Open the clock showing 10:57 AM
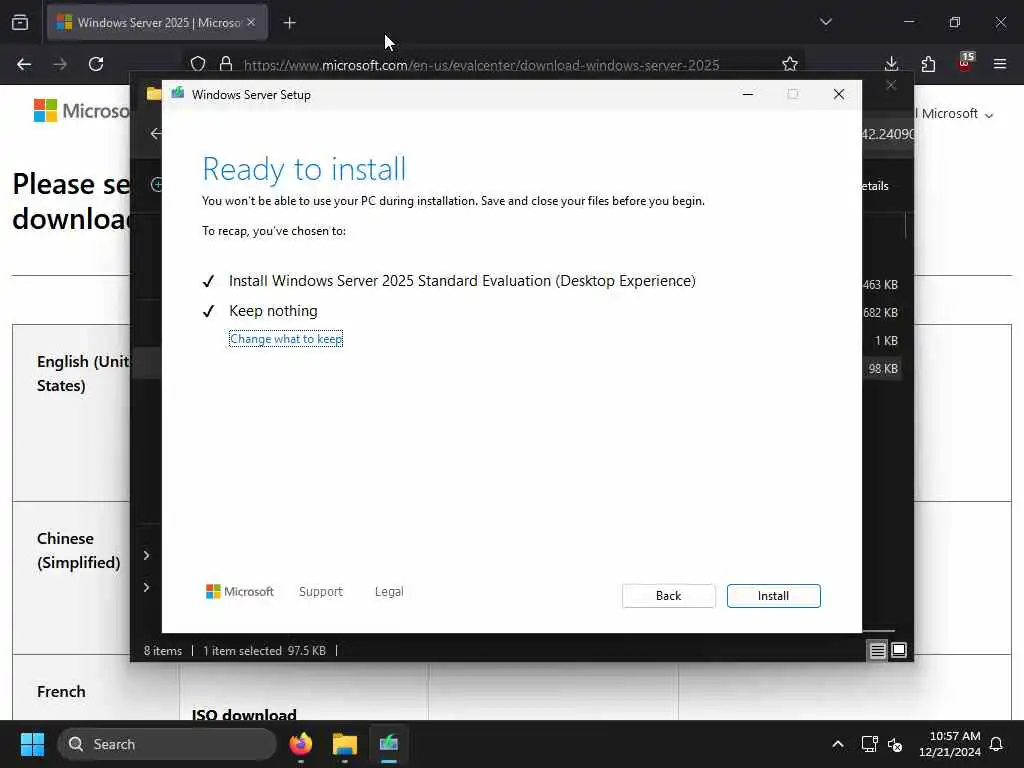The width and height of the screenshot is (1024, 768). 950,744
